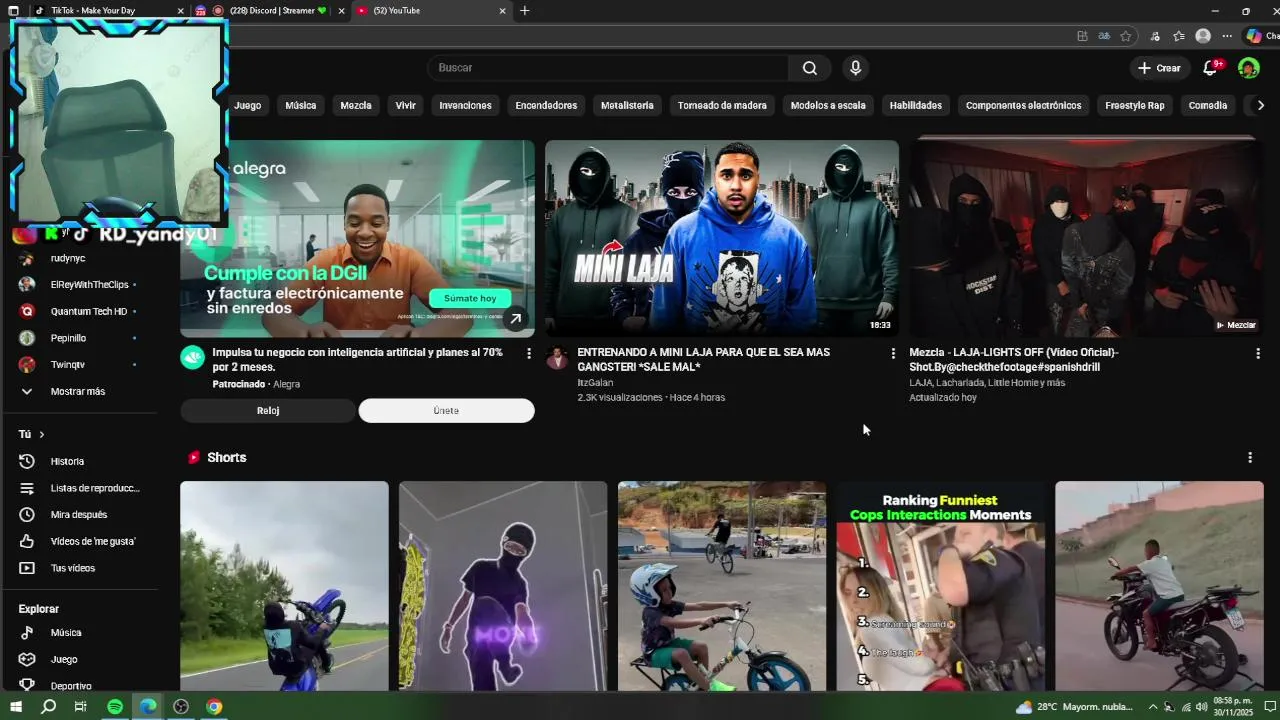Open the taskbar volume speaker icon
The height and width of the screenshot is (720, 1280).
1201,707
